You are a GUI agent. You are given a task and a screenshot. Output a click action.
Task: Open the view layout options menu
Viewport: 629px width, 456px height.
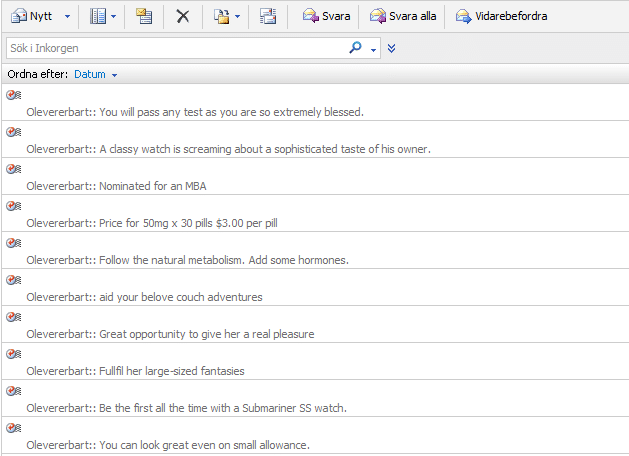coord(103,16)
